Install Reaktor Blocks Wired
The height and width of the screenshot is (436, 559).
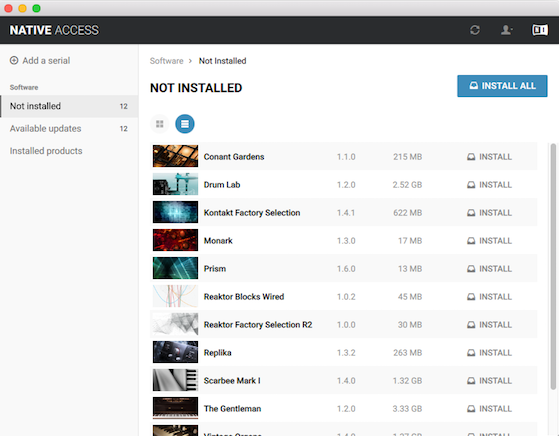tap(489, 297)
